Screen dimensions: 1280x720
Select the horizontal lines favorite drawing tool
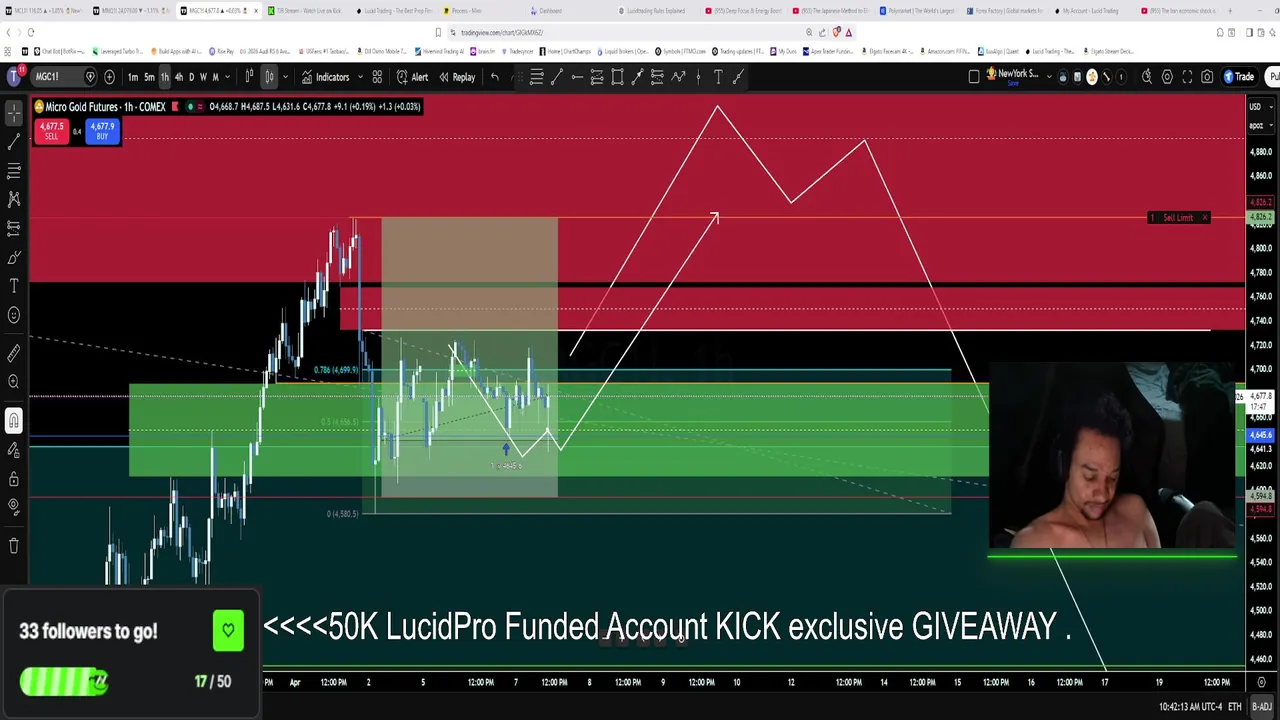(x=537, y=77)
